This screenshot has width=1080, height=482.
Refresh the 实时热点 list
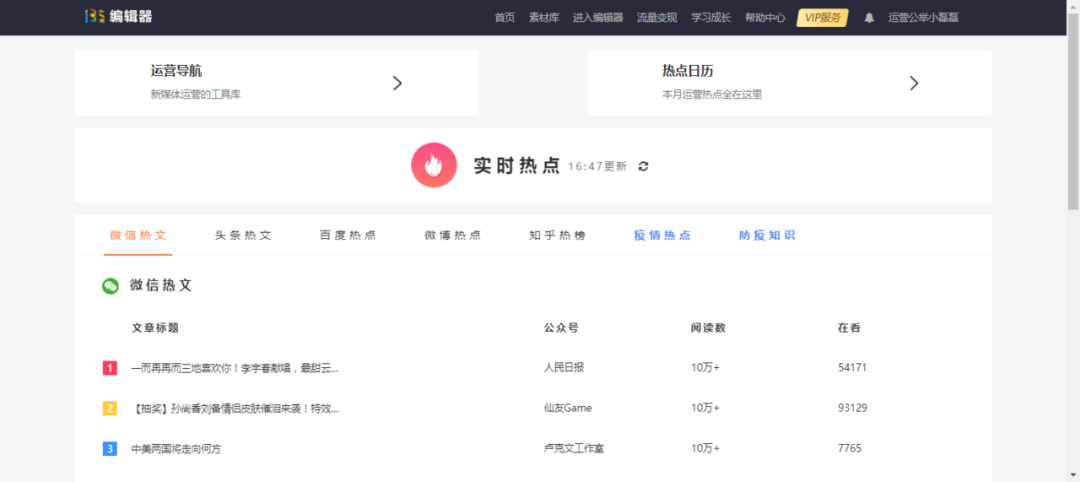click(x=643, y=166)
